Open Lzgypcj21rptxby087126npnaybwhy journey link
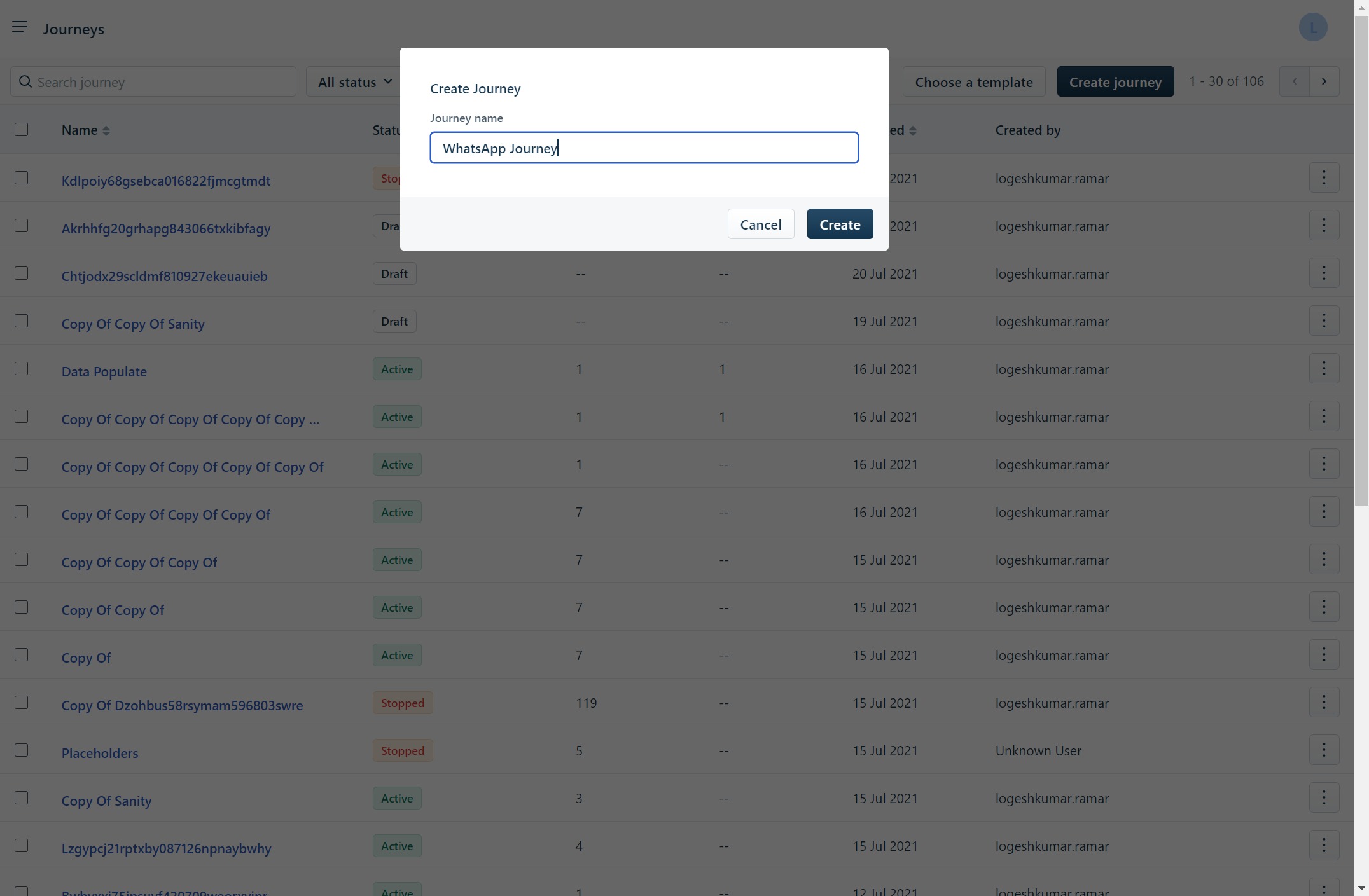This screenshot has width=1369, height=896. tap(167, 848)
